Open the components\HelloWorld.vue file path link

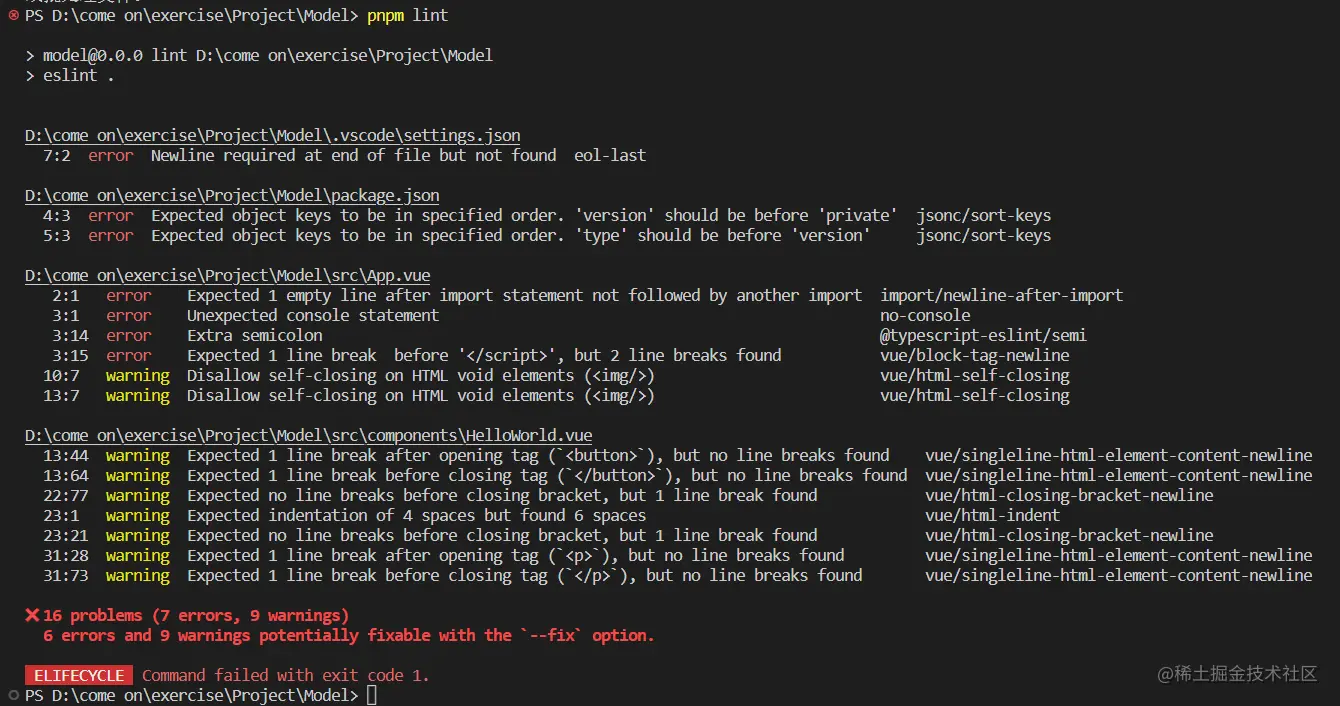(x=309, y=435)
